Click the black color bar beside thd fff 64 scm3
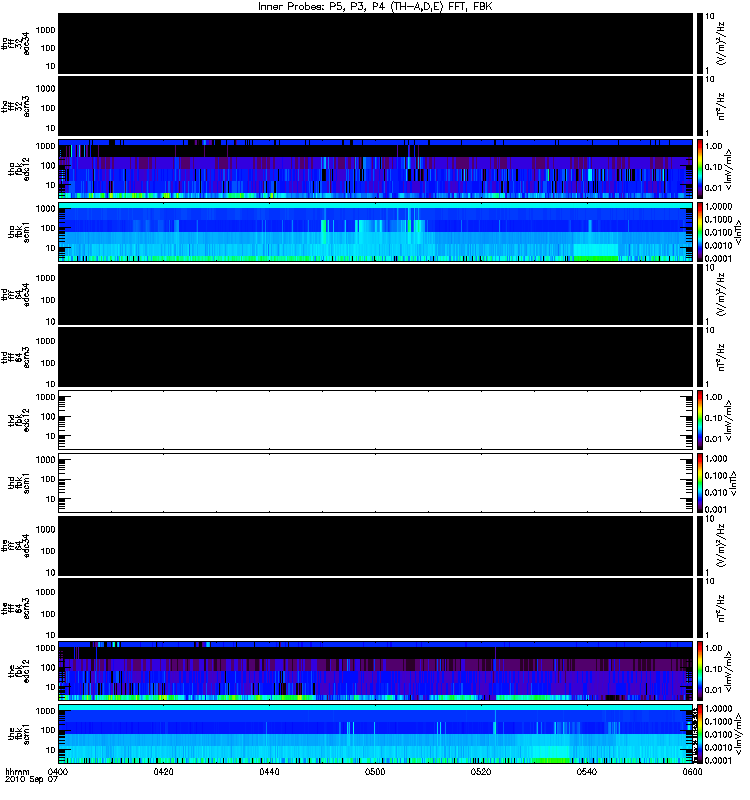 [699, 357]
